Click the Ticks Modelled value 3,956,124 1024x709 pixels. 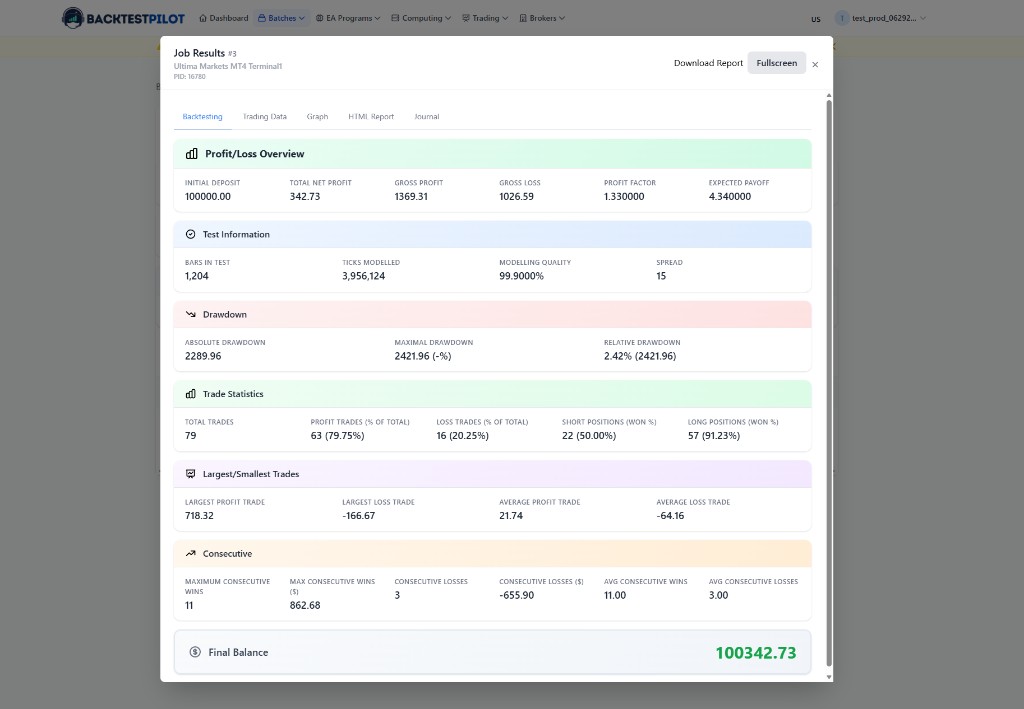click(363, 276)
